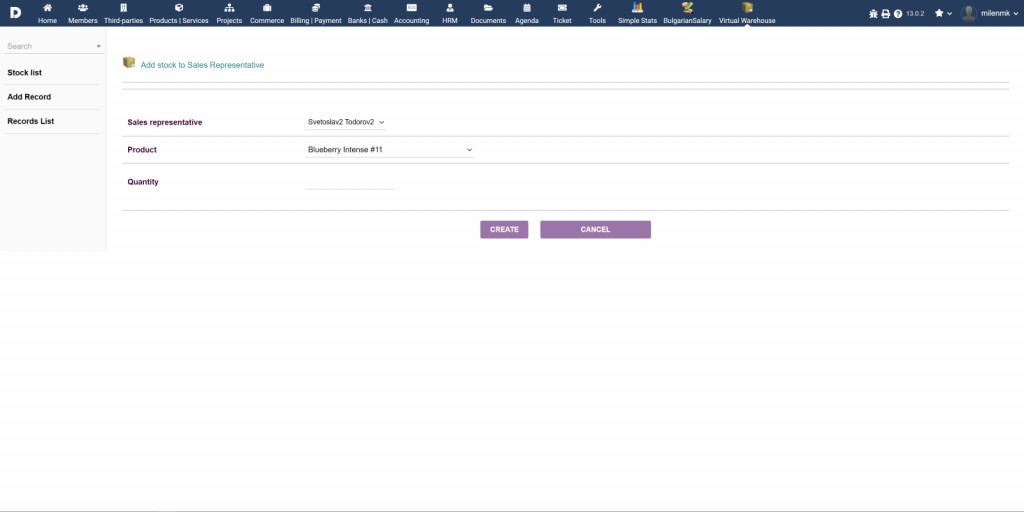Open the Agenda calendar icon
This screenshot has width=1024, height=512.
[x=527, y=8]
